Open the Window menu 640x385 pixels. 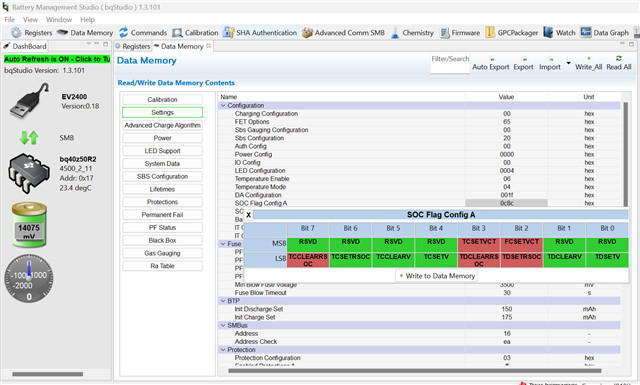tap(59, 20)
